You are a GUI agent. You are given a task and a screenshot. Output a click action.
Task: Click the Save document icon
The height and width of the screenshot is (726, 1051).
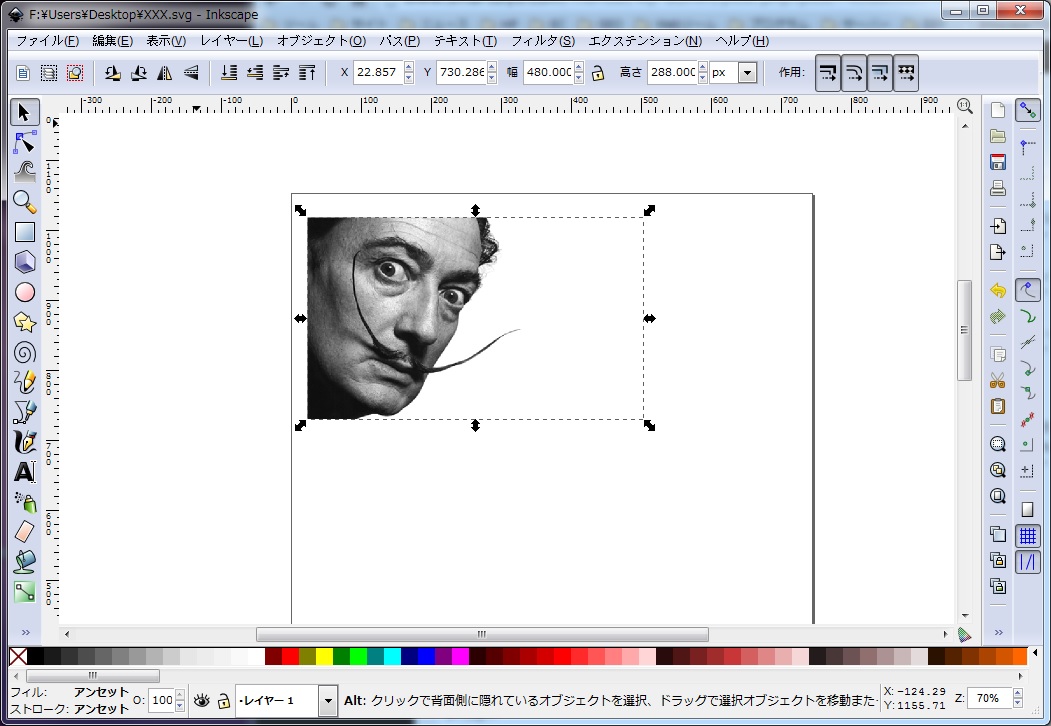pyautogui.click(x=997, y=162)
